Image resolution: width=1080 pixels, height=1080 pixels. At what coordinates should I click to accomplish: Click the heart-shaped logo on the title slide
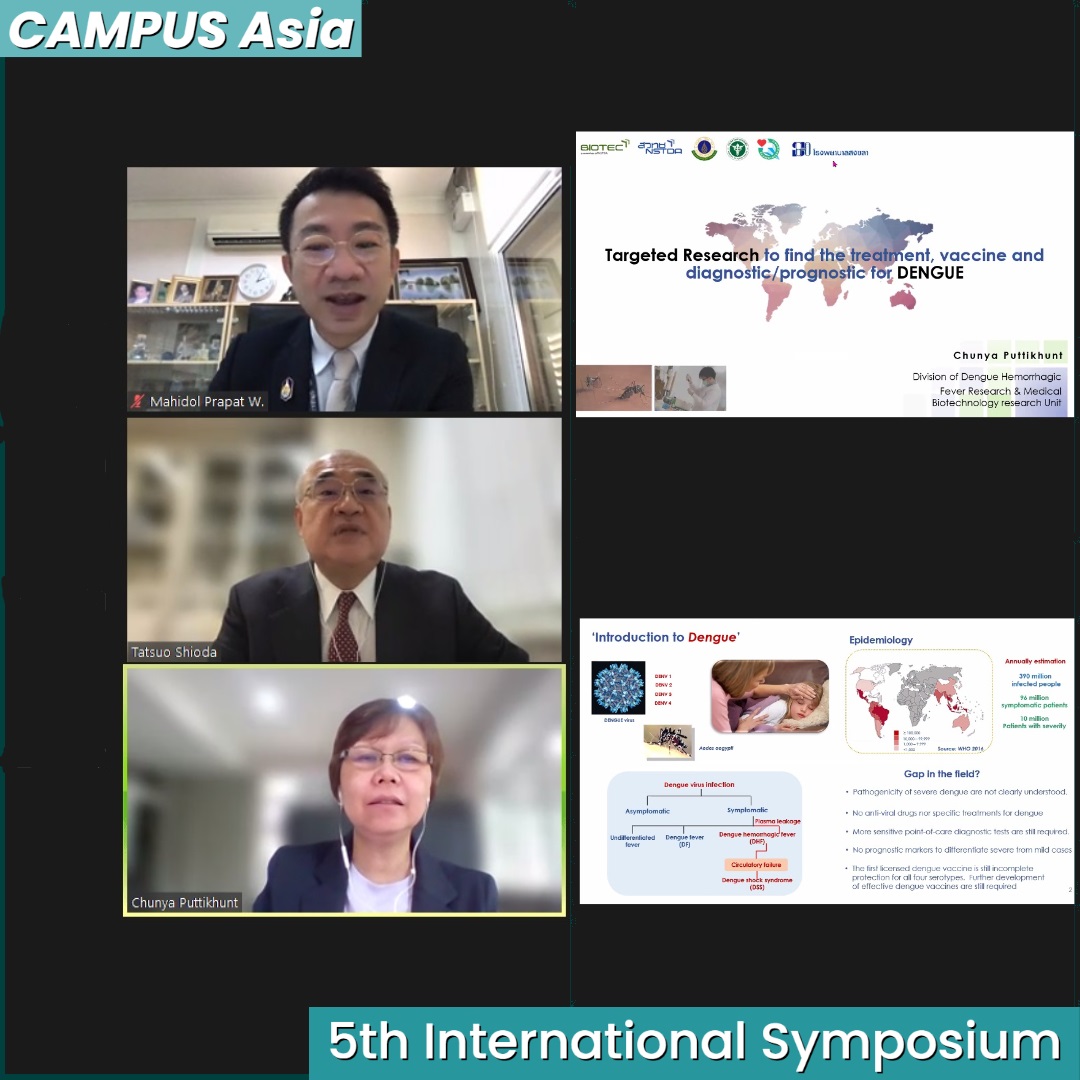[x=767, y=149]
